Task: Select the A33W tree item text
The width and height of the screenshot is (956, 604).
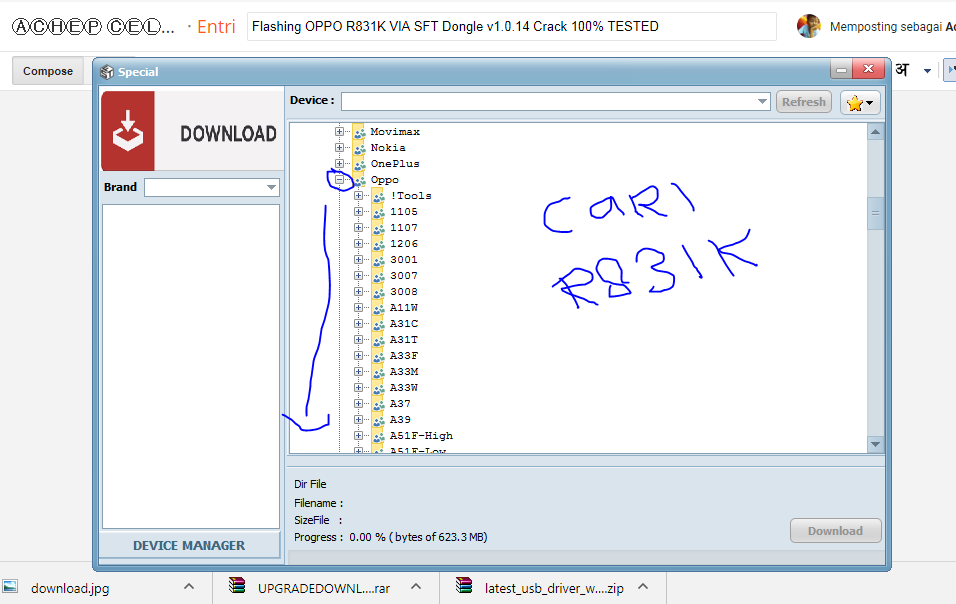Action: point(404,388)
